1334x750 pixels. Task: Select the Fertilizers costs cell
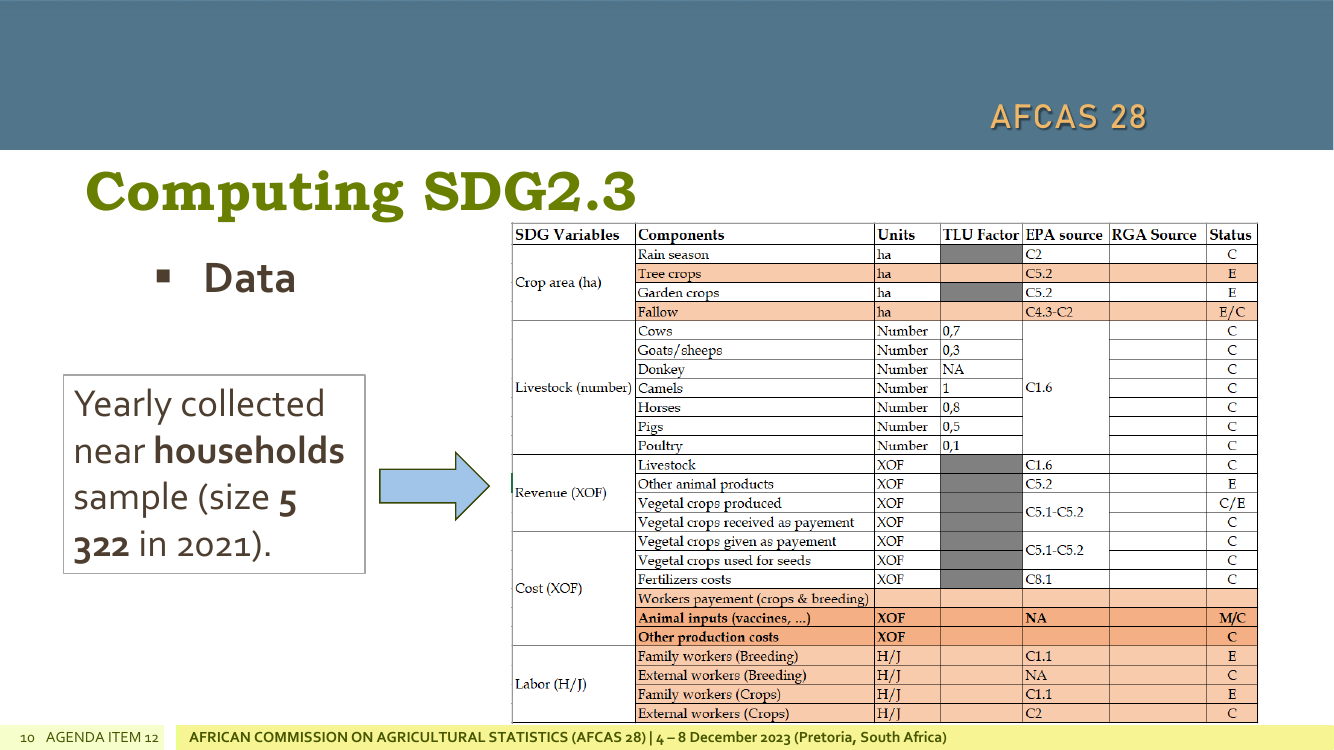(754, 580)
